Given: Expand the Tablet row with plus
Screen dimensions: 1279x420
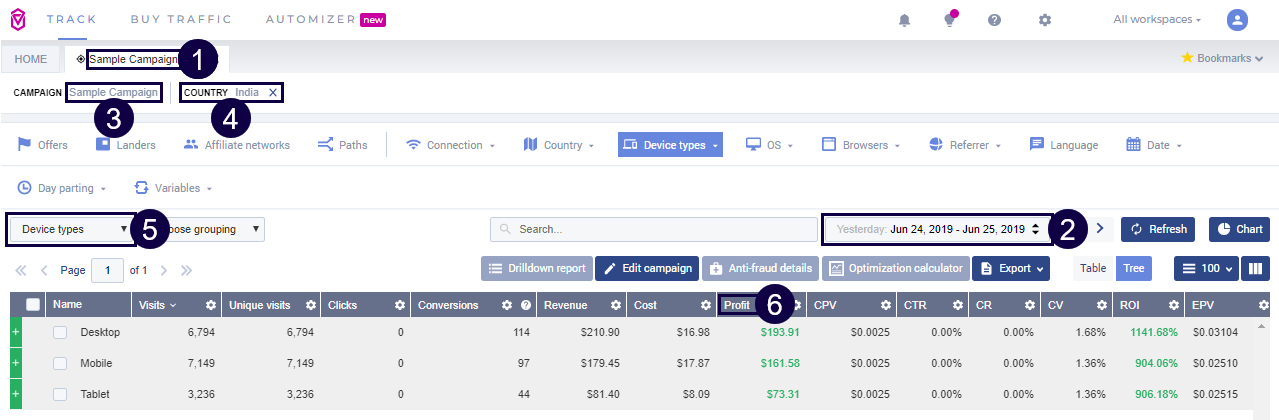Looking at the screenshot, I should (x=15, y=394).
